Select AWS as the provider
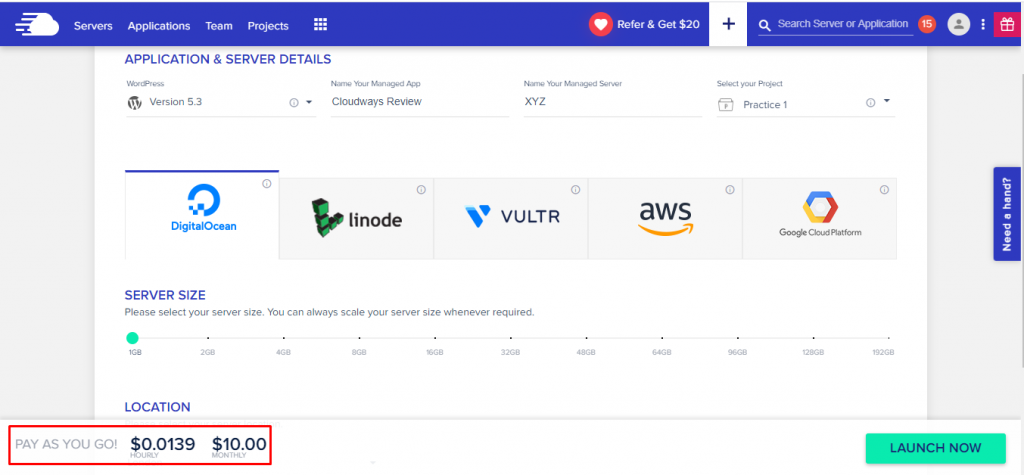This screenshot has height=475, width=1024. tap(664, 216)
